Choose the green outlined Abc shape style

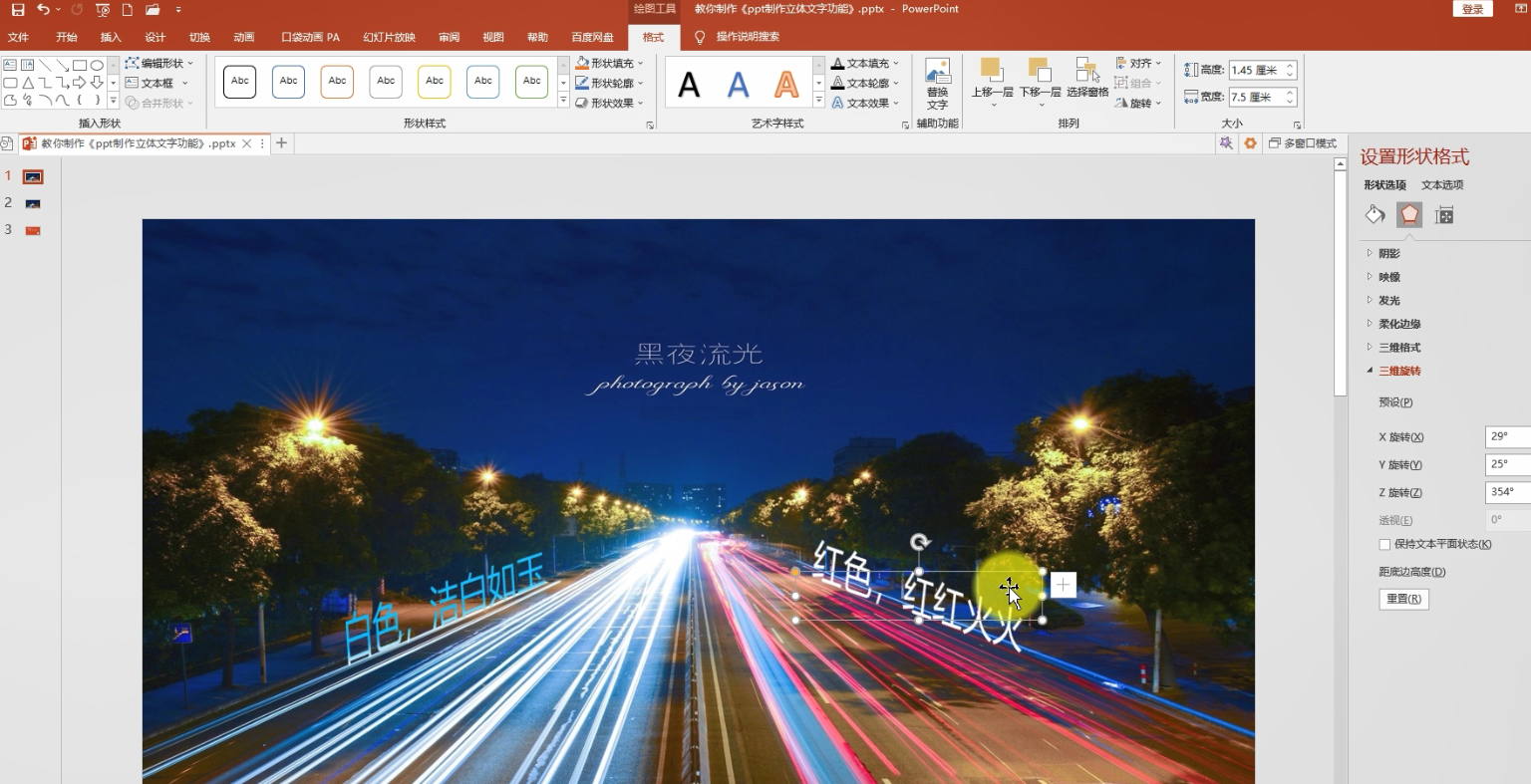[x=532, y=81]
